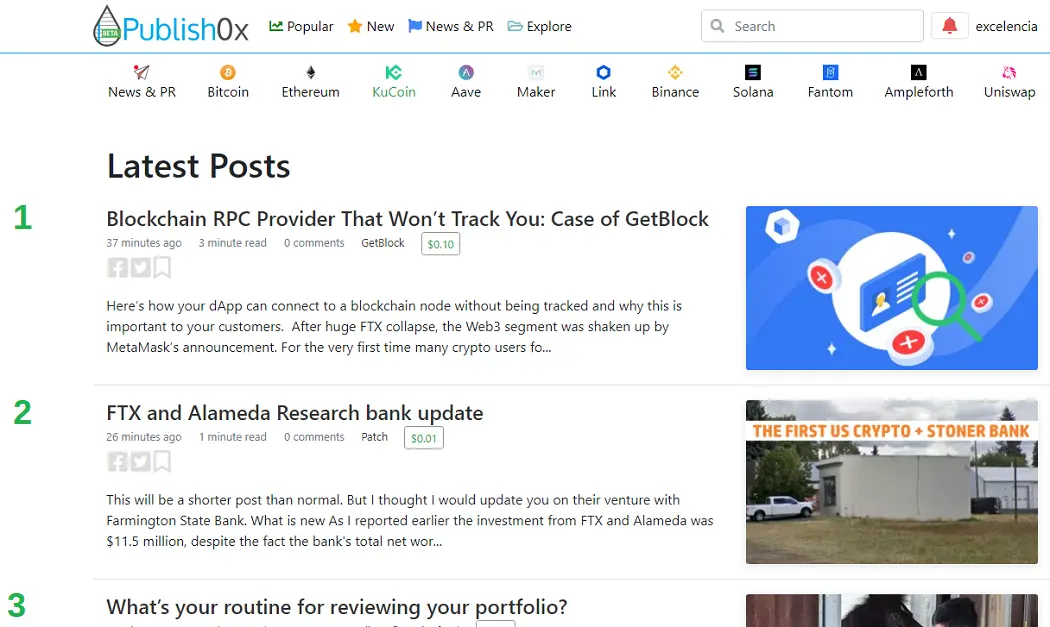
Task: Select the Ampleforth category icon
Action: [919, 72]
